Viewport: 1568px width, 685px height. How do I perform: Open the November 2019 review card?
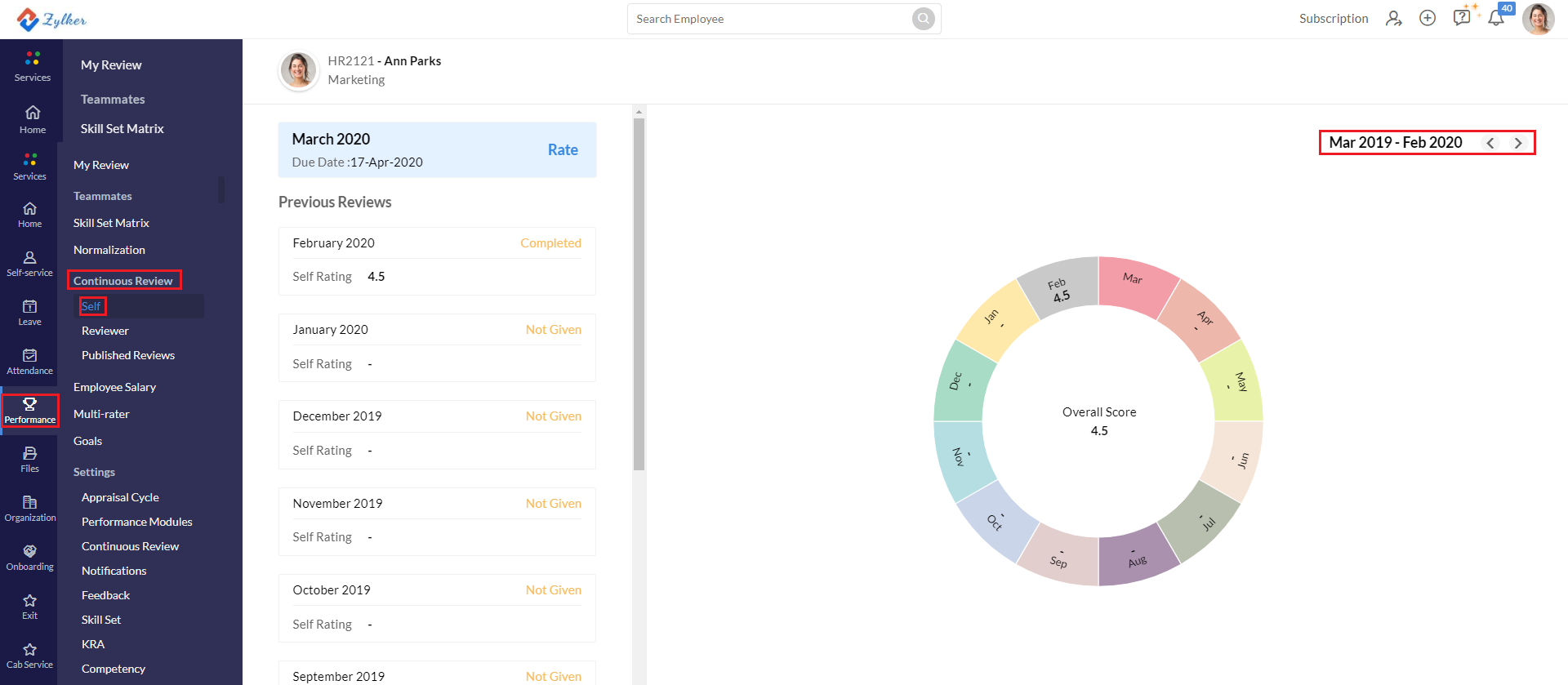[x=437, y=522]
